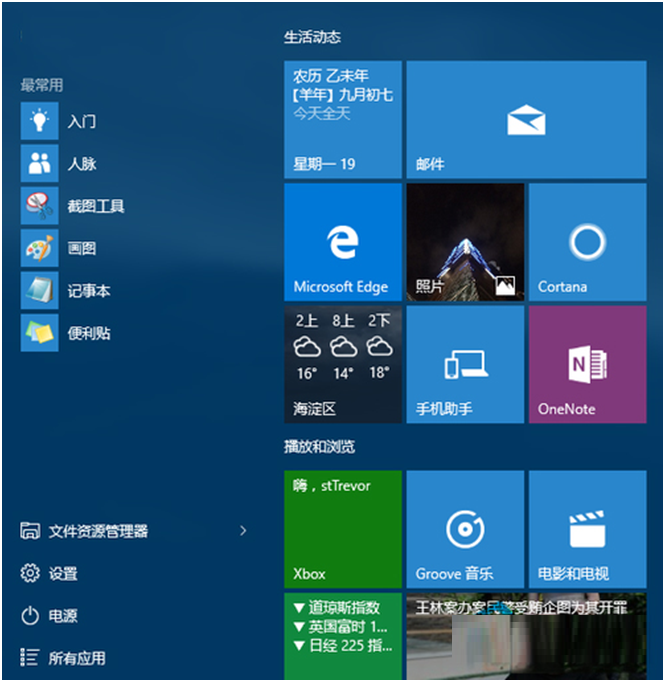Open the 海淀区 weather tile

(343, 365)
